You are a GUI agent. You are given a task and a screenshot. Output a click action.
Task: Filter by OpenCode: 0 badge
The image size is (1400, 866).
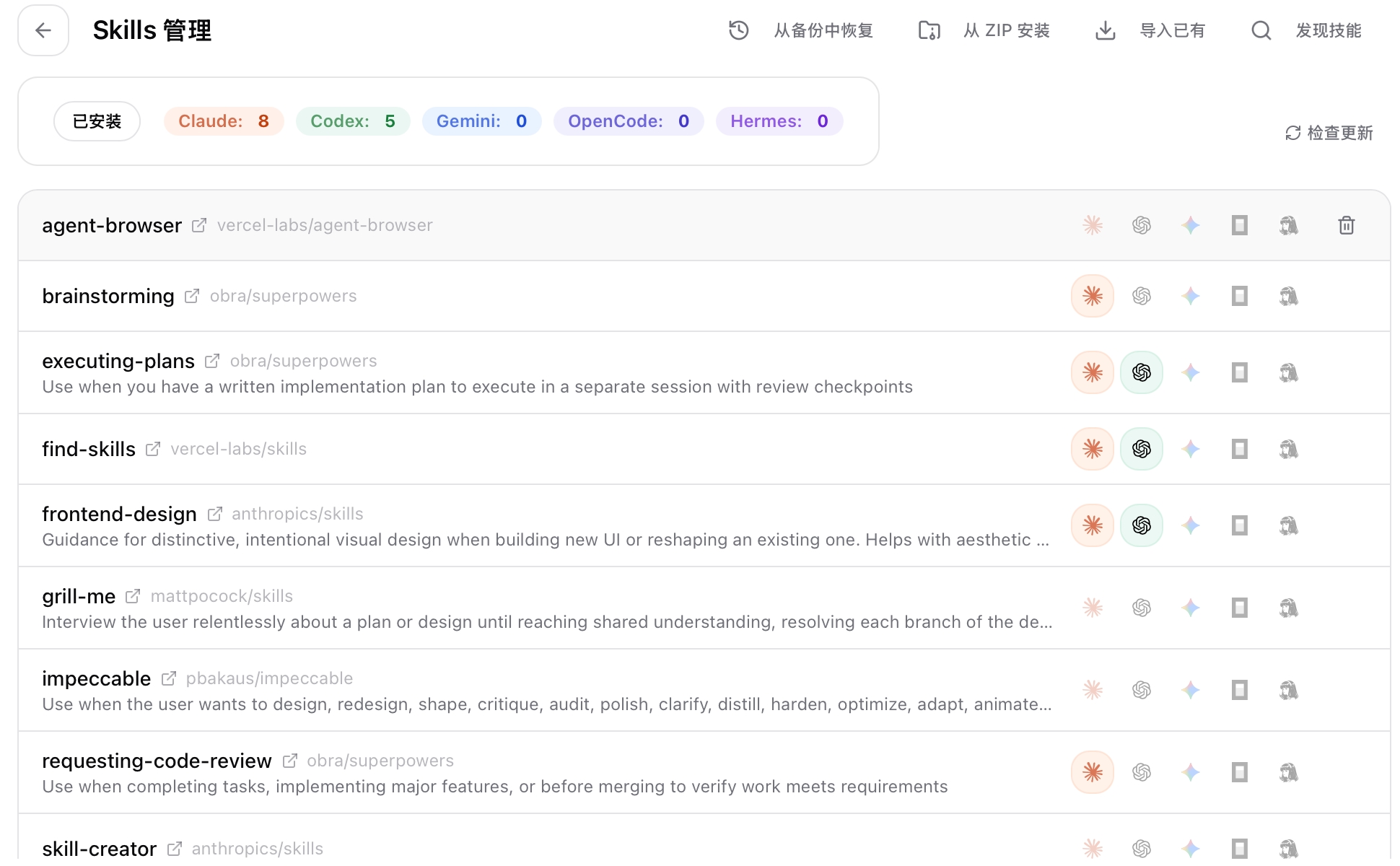(629, 121)
